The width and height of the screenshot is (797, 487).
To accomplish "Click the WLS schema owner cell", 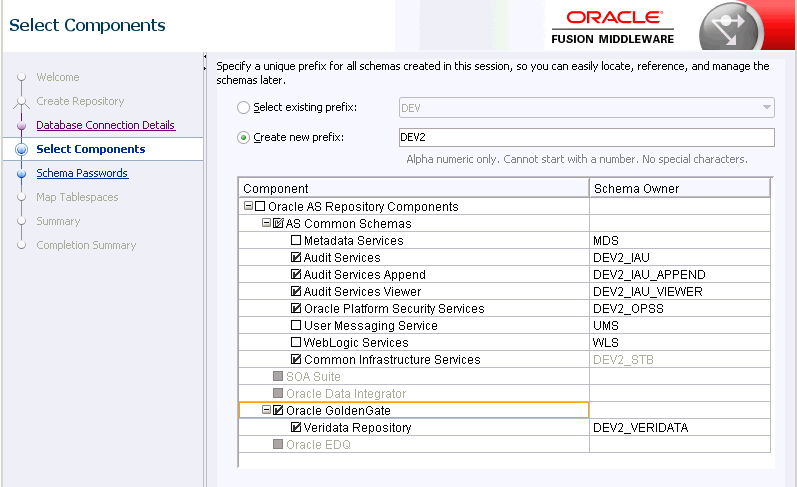I will 680,343.
